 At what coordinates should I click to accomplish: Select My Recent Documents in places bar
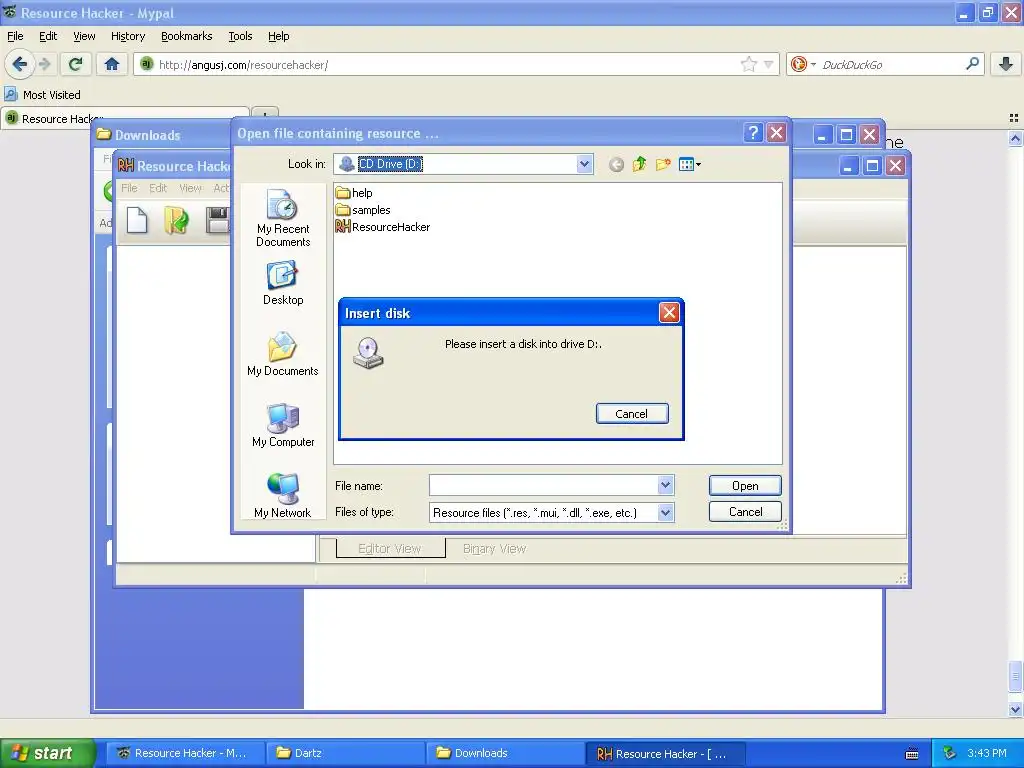click(x=283, y=218)
